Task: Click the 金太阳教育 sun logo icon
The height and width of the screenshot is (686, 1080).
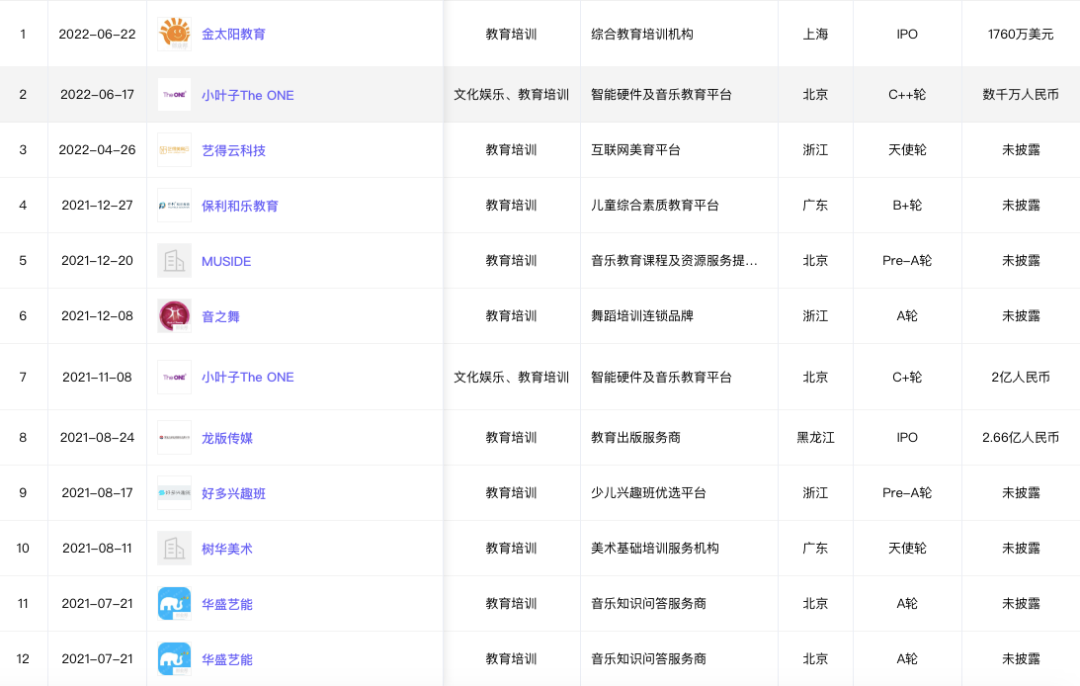Action: tap(174, 34)
